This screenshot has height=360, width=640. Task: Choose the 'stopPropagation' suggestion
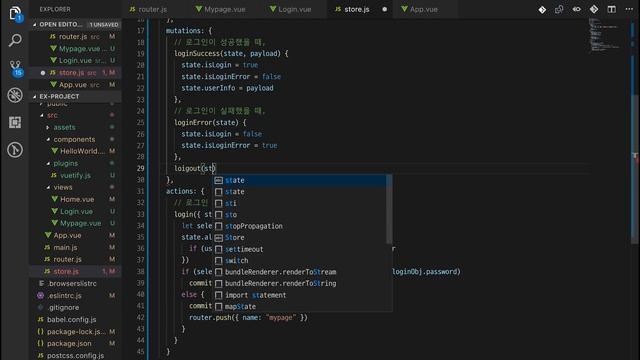[300, 226]
